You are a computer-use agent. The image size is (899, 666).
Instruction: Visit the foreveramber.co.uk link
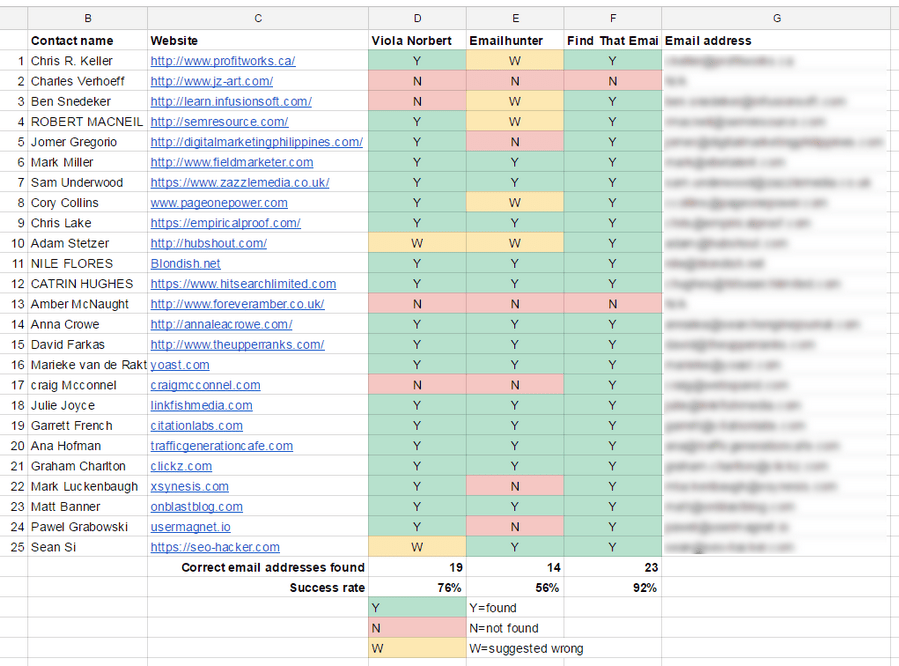[x=237, y=304]
